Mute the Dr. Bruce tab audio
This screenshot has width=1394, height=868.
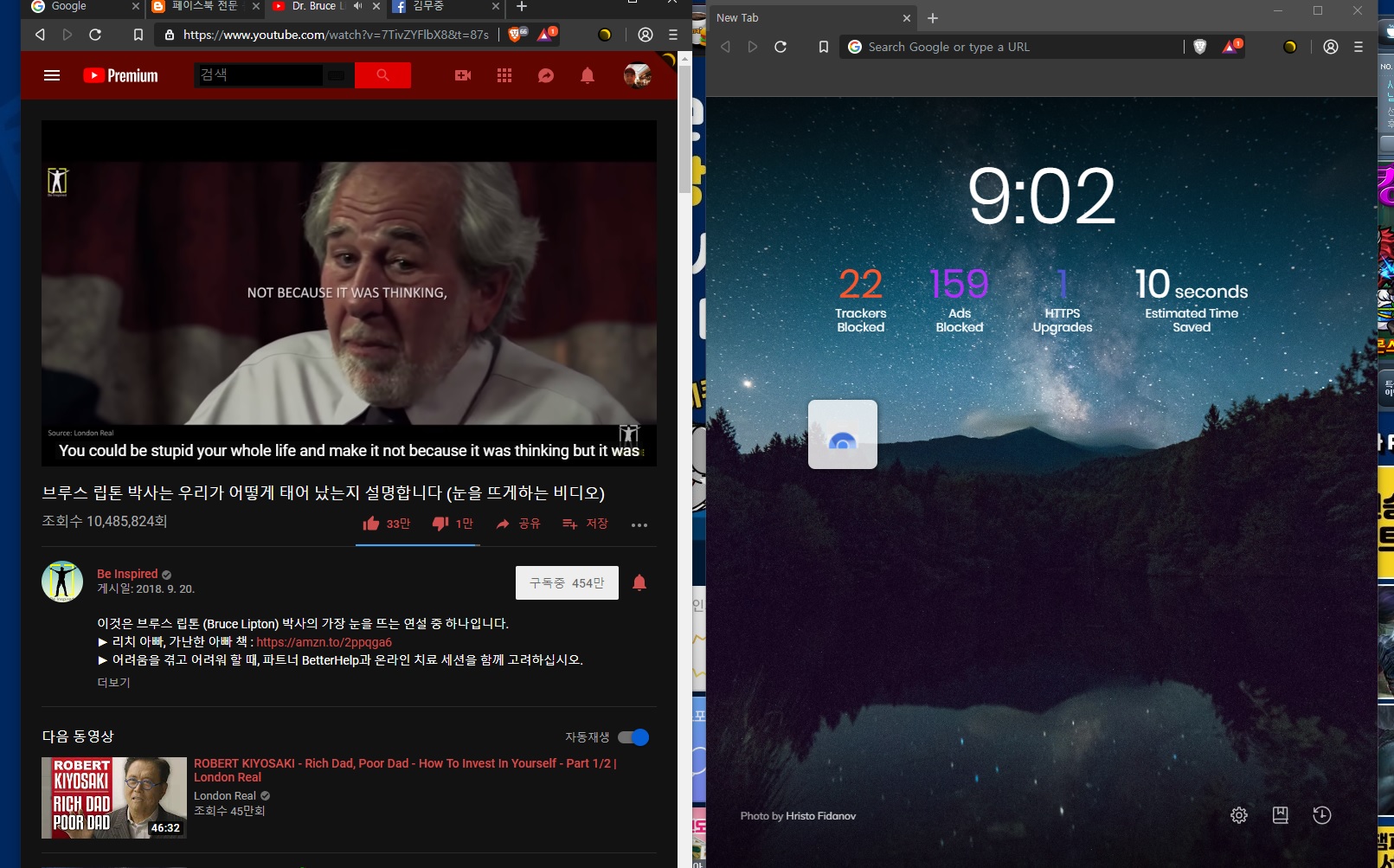[358, 6]
